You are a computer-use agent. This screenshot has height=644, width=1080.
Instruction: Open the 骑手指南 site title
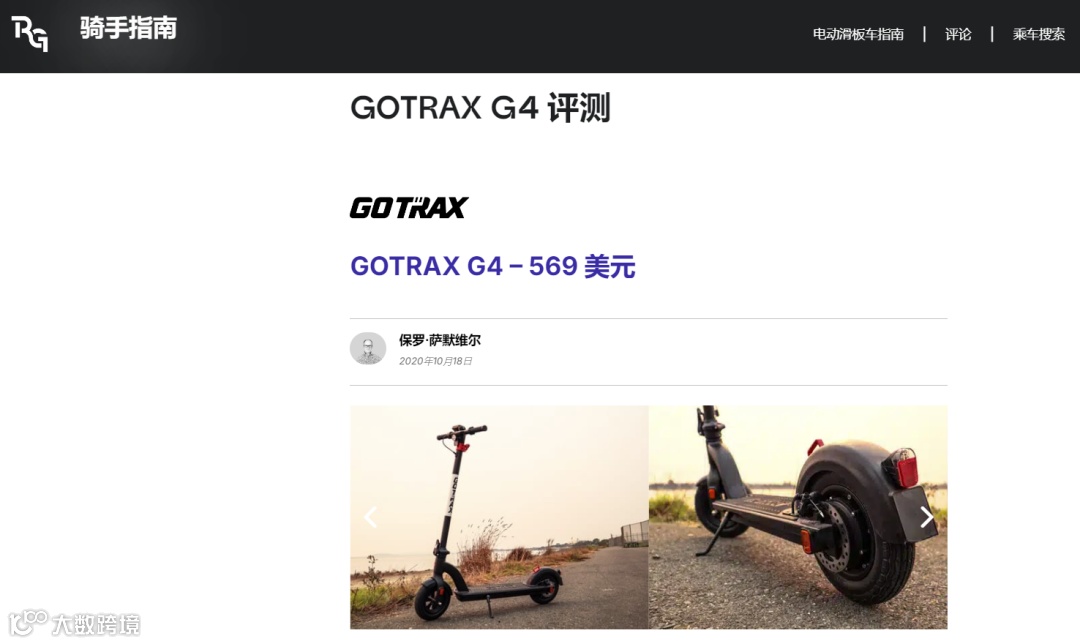(129, 28)
